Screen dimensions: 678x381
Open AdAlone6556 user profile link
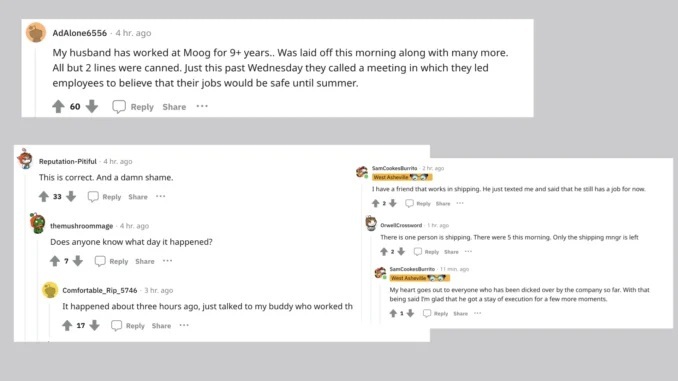click(80, 33)
